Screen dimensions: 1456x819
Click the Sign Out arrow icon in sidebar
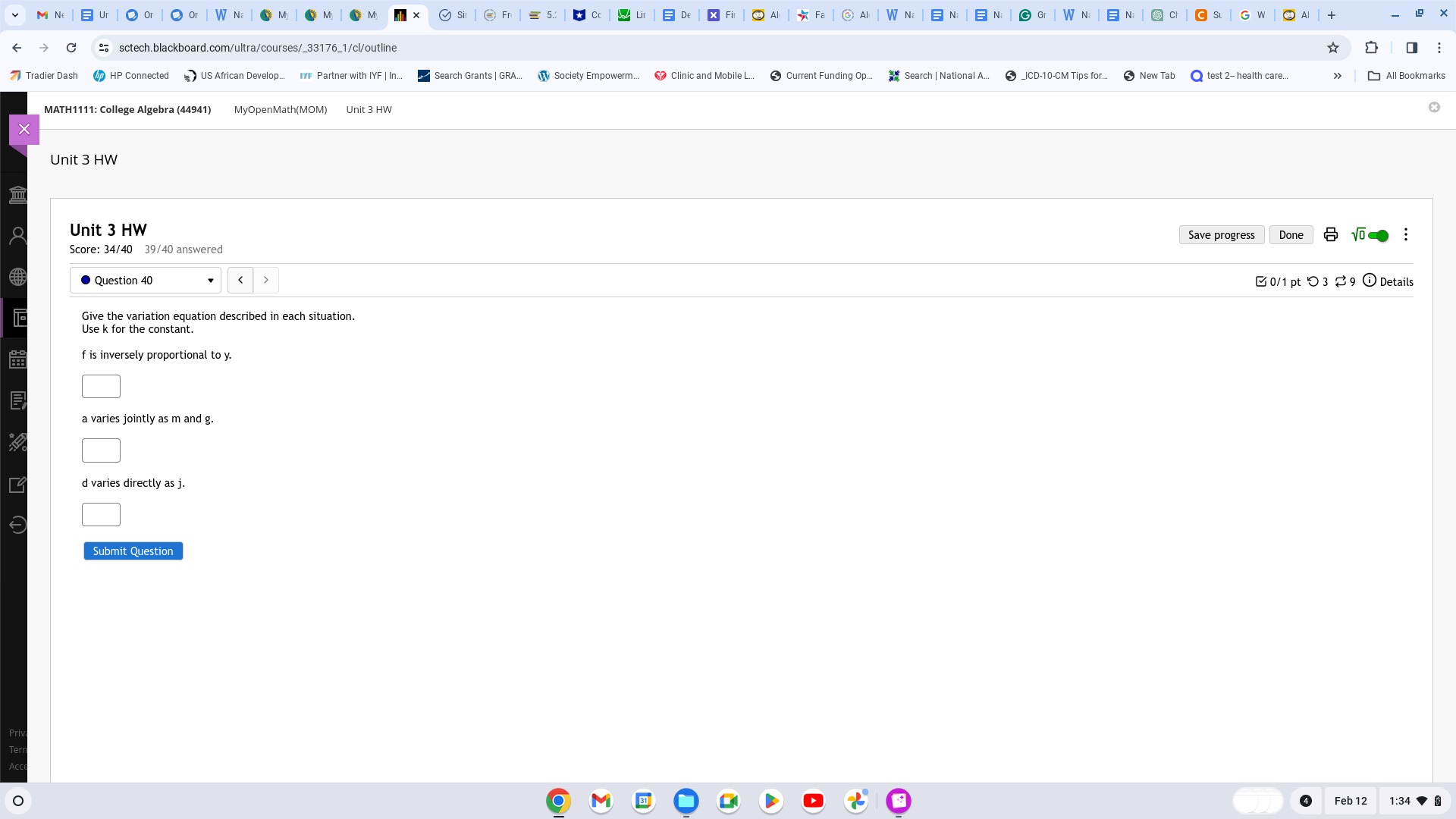[18, 524]
